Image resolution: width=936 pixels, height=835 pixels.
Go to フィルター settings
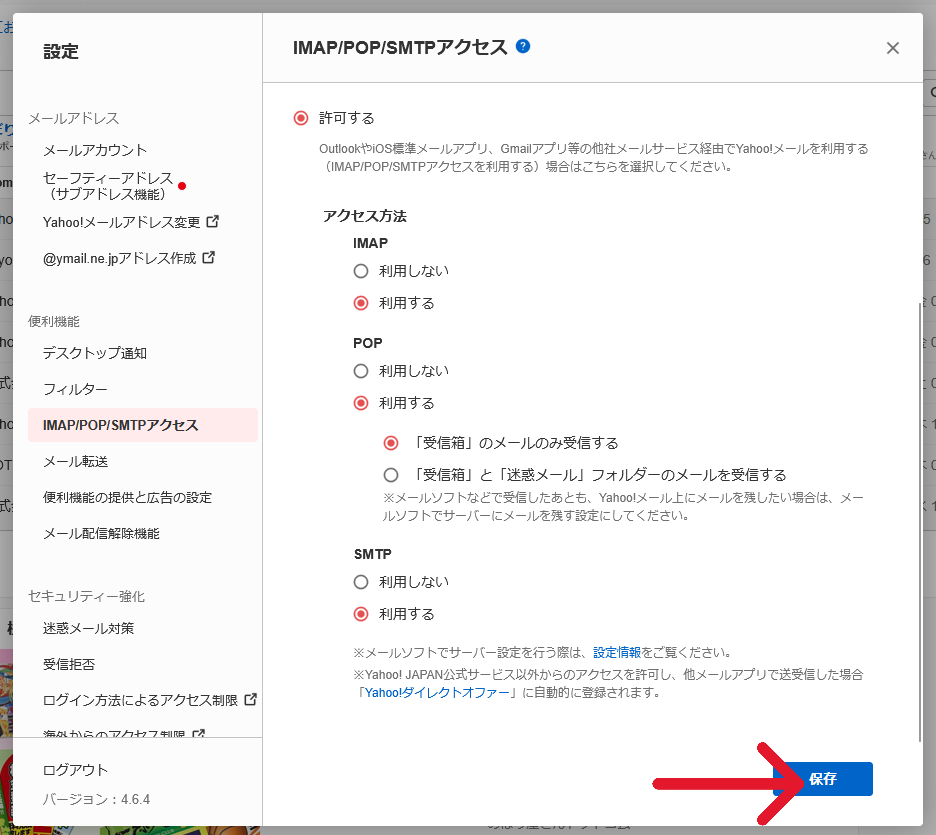point(75,389)
